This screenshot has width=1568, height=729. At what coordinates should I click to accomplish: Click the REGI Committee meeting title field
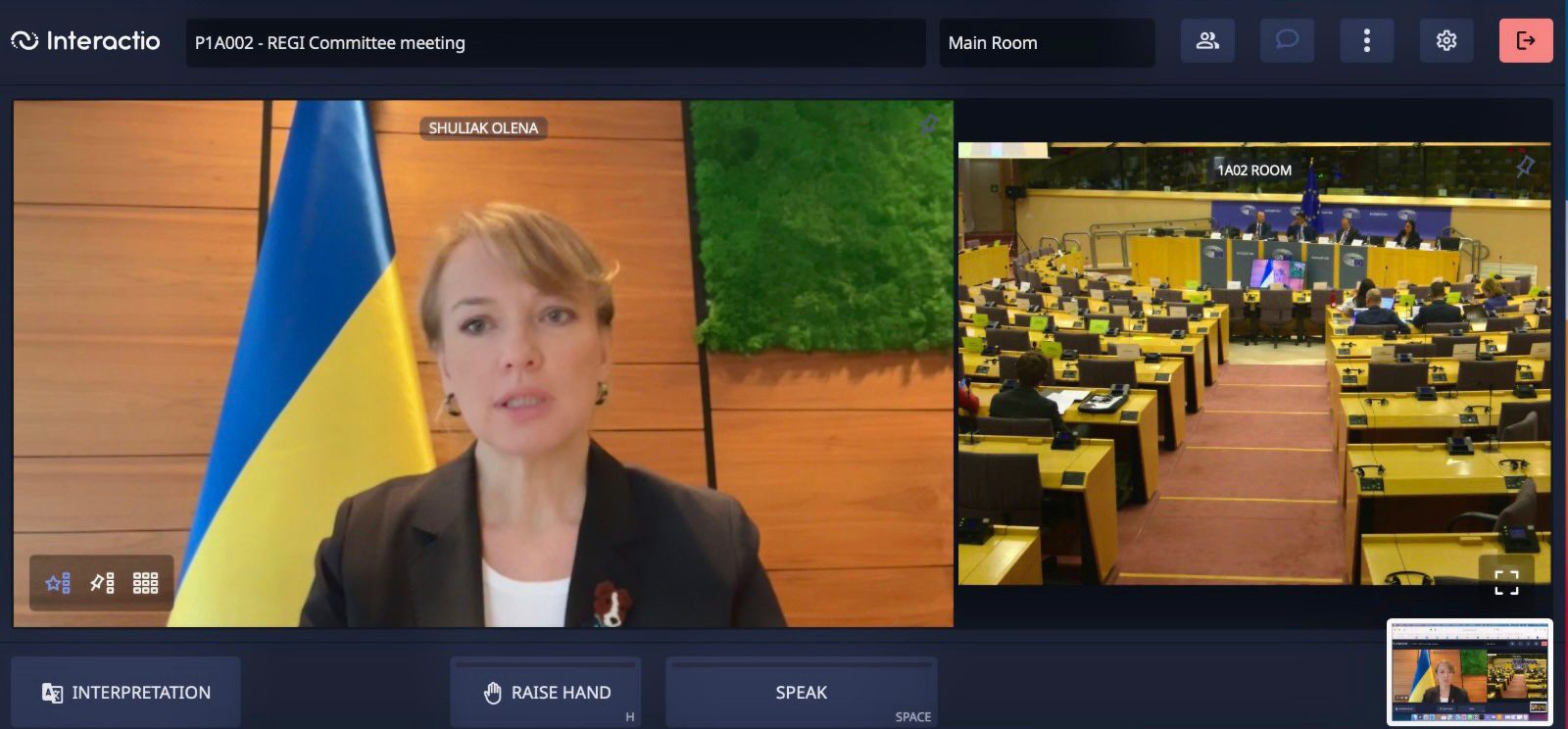[555, 43]
